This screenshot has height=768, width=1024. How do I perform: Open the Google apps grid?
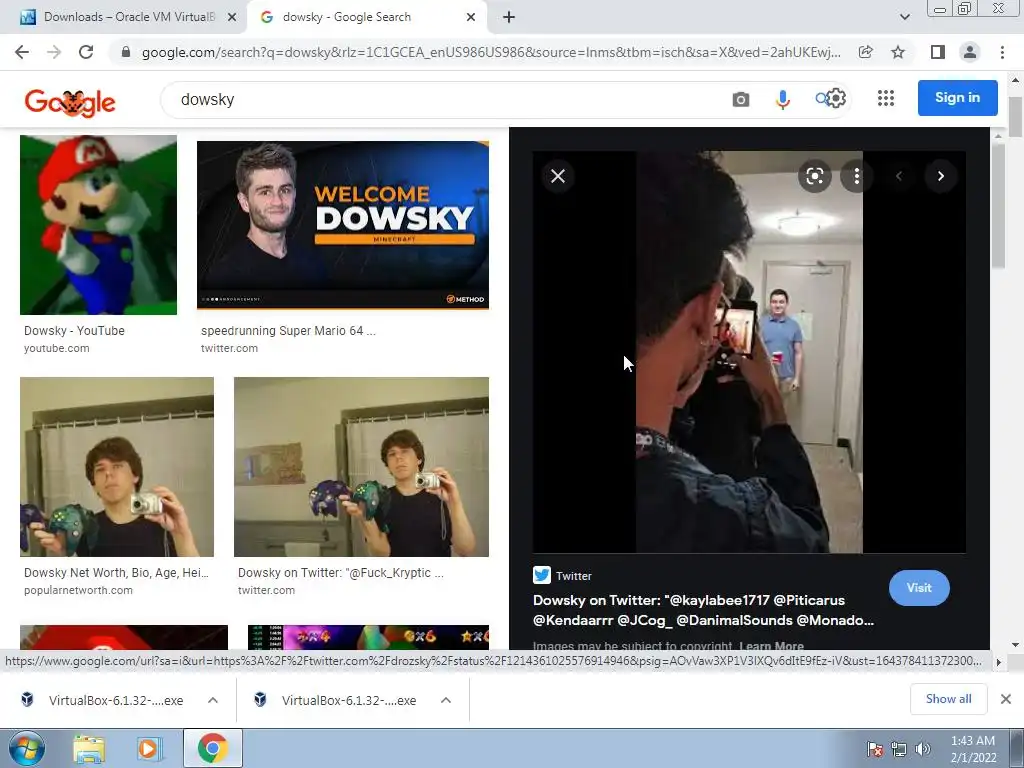click(886, 98)
